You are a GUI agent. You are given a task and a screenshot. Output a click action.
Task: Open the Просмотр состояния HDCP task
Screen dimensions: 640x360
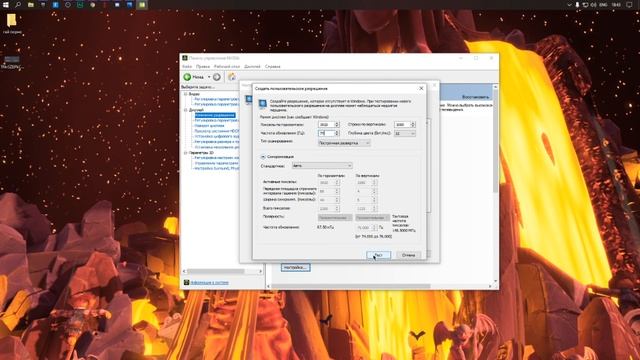(217, 131)
